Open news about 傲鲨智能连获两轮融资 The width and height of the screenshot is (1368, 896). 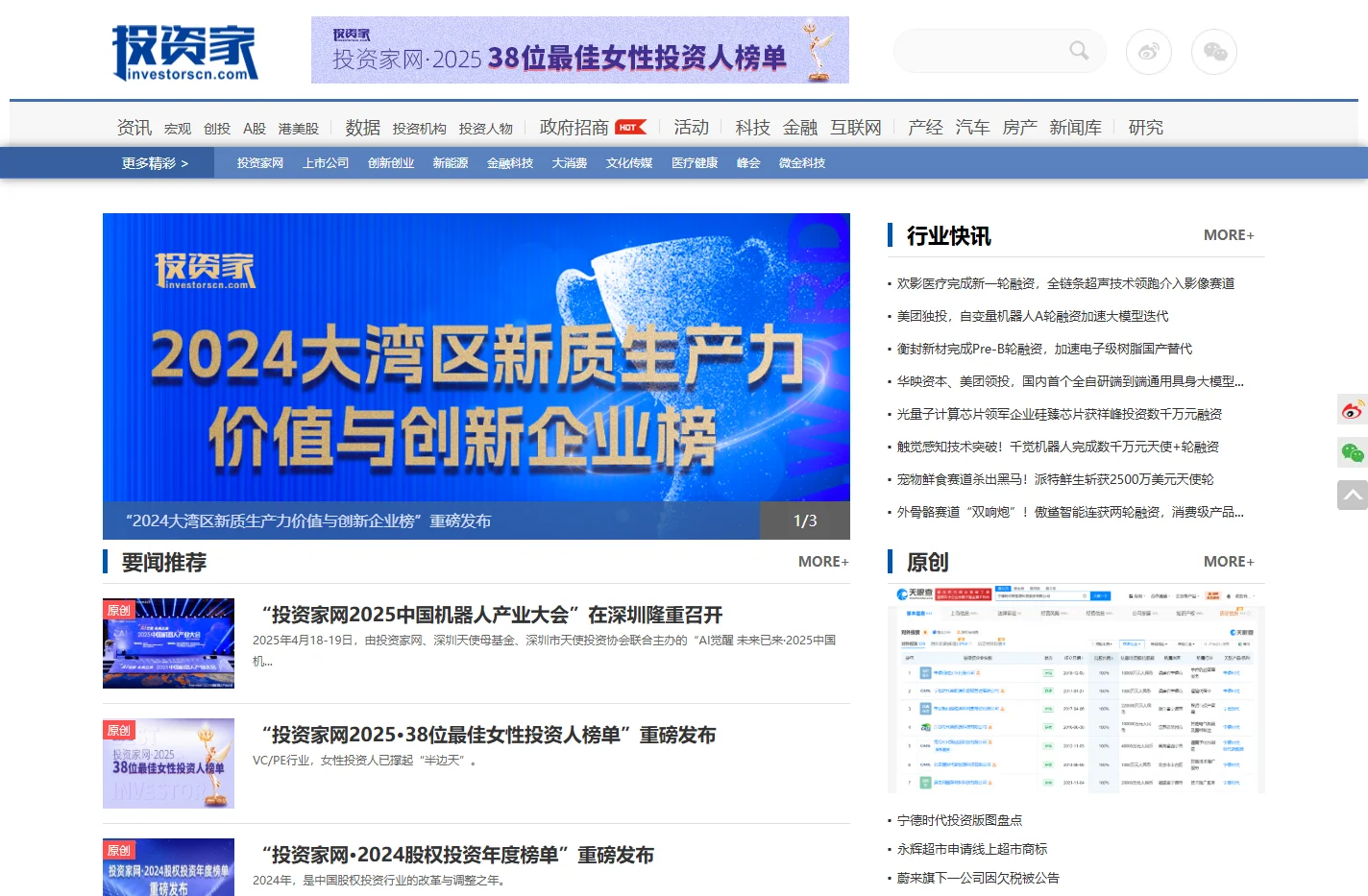(1070, 512)
